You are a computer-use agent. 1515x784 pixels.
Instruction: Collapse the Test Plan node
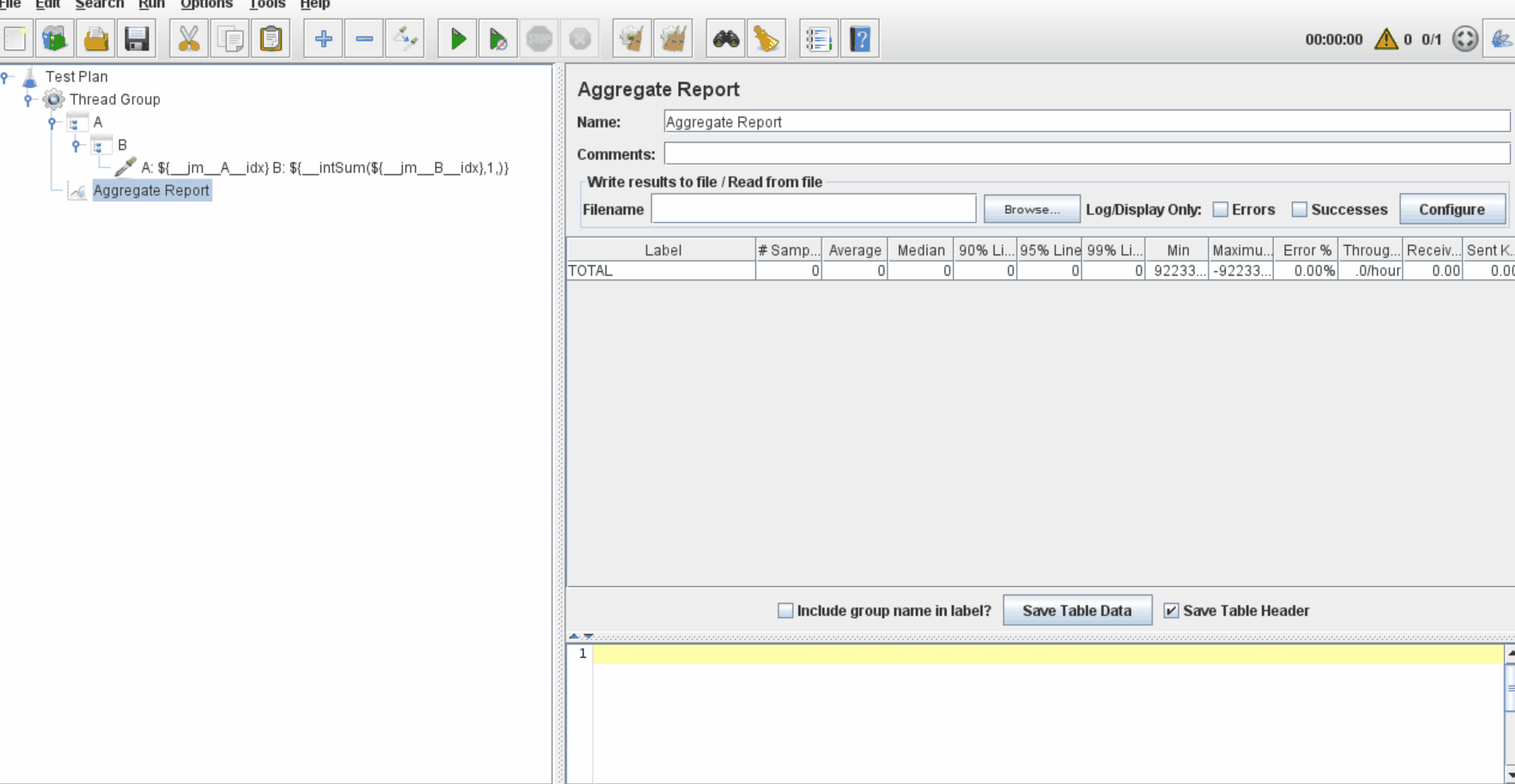coord(6,76)
